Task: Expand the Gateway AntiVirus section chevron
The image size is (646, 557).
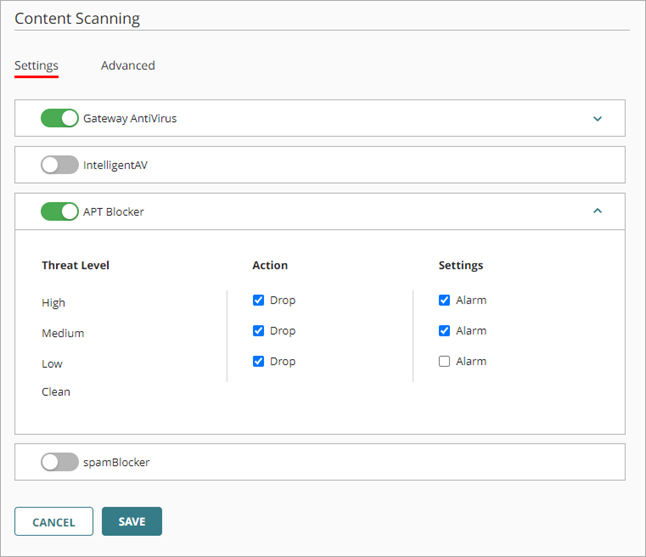Action: tap(597, 118)
